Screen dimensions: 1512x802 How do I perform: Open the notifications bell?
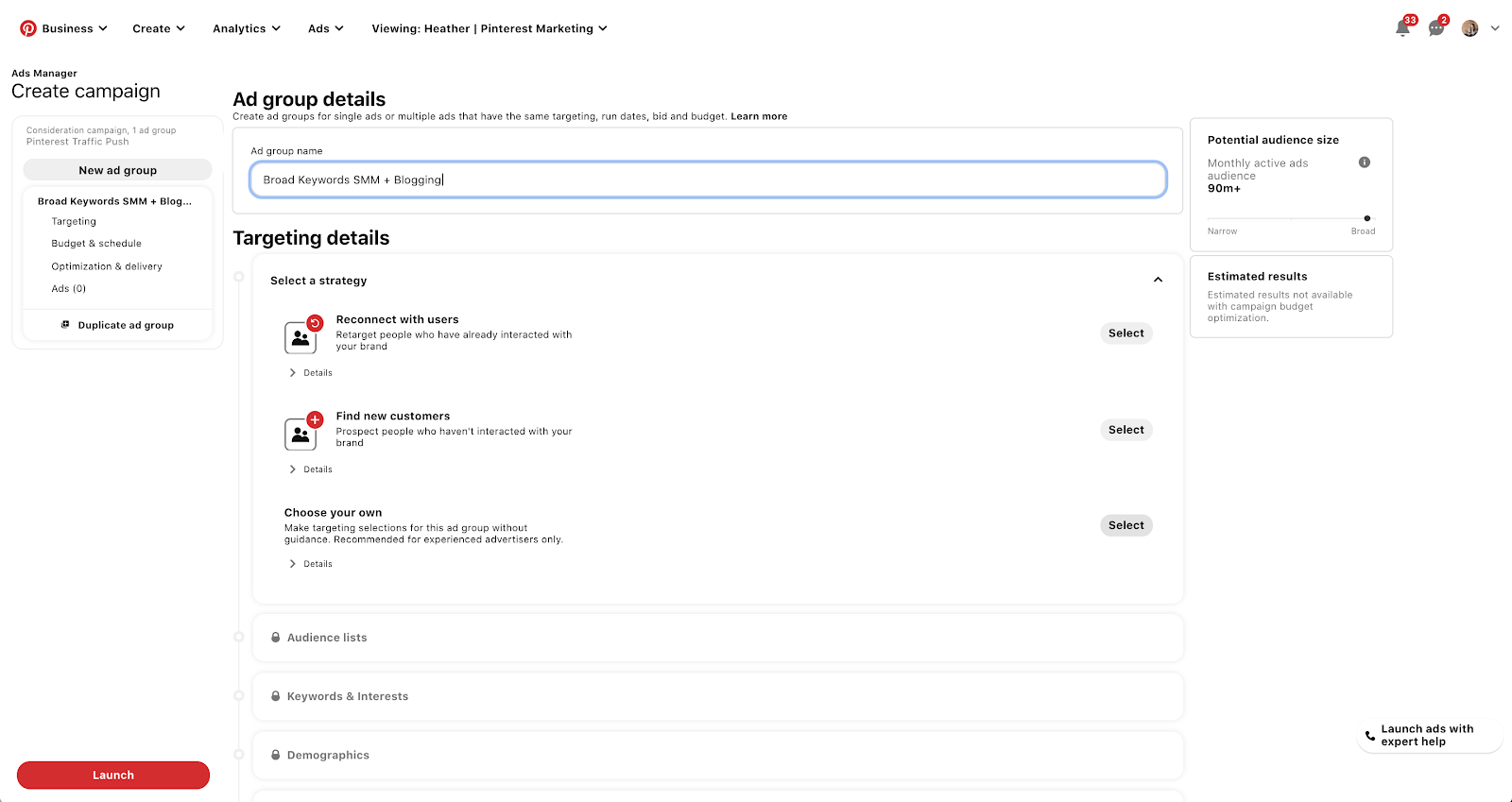click(1402, 28)
